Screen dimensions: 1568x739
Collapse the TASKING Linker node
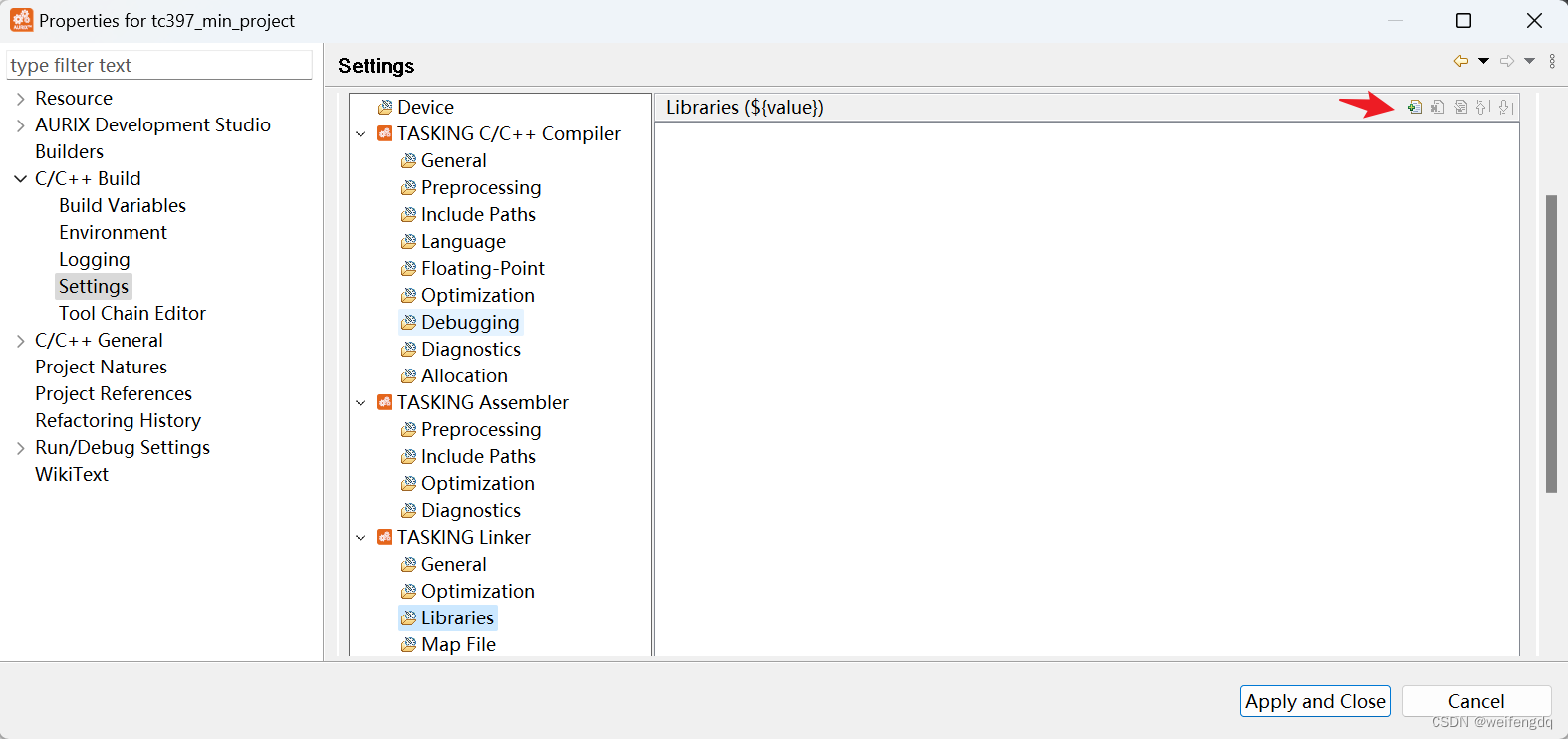click(x=361, y=538)
